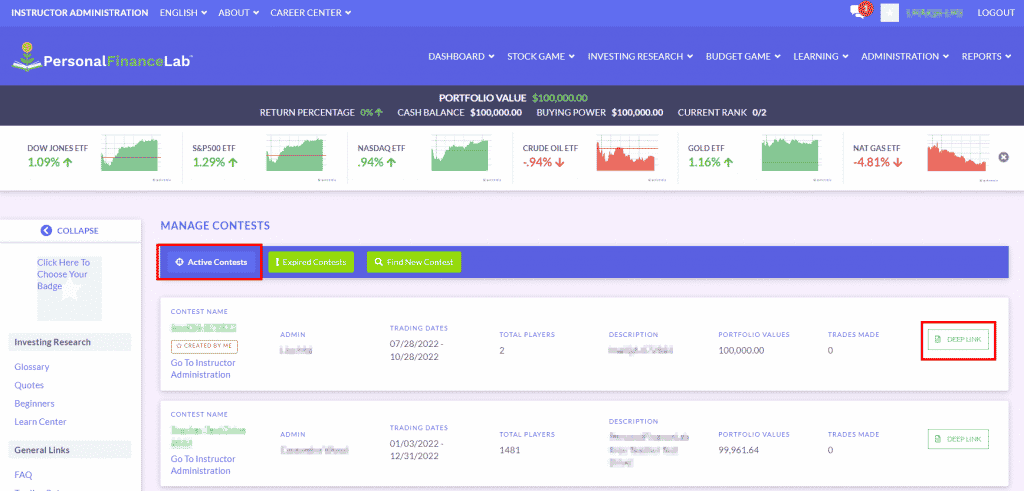The height and width of the screenshot is (491, 1024).
Task: Switch to the Active Contests tab
Action: click(x=211, y=262)
